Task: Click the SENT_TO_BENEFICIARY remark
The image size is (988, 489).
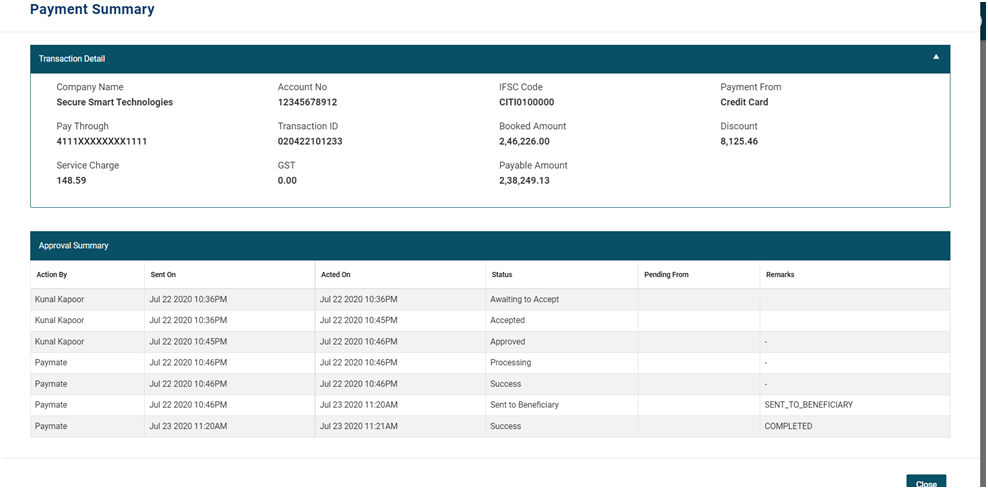Action: 808,405
